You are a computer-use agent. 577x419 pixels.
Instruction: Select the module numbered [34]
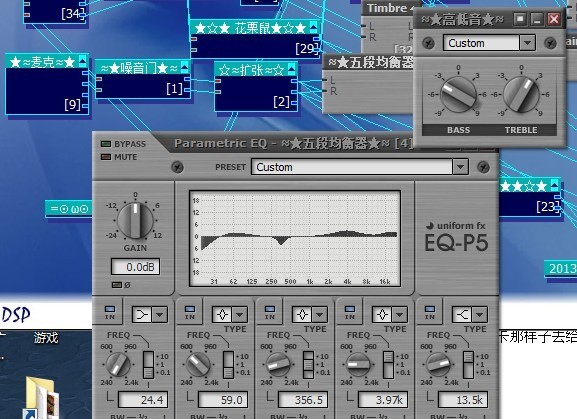point(56,11)
